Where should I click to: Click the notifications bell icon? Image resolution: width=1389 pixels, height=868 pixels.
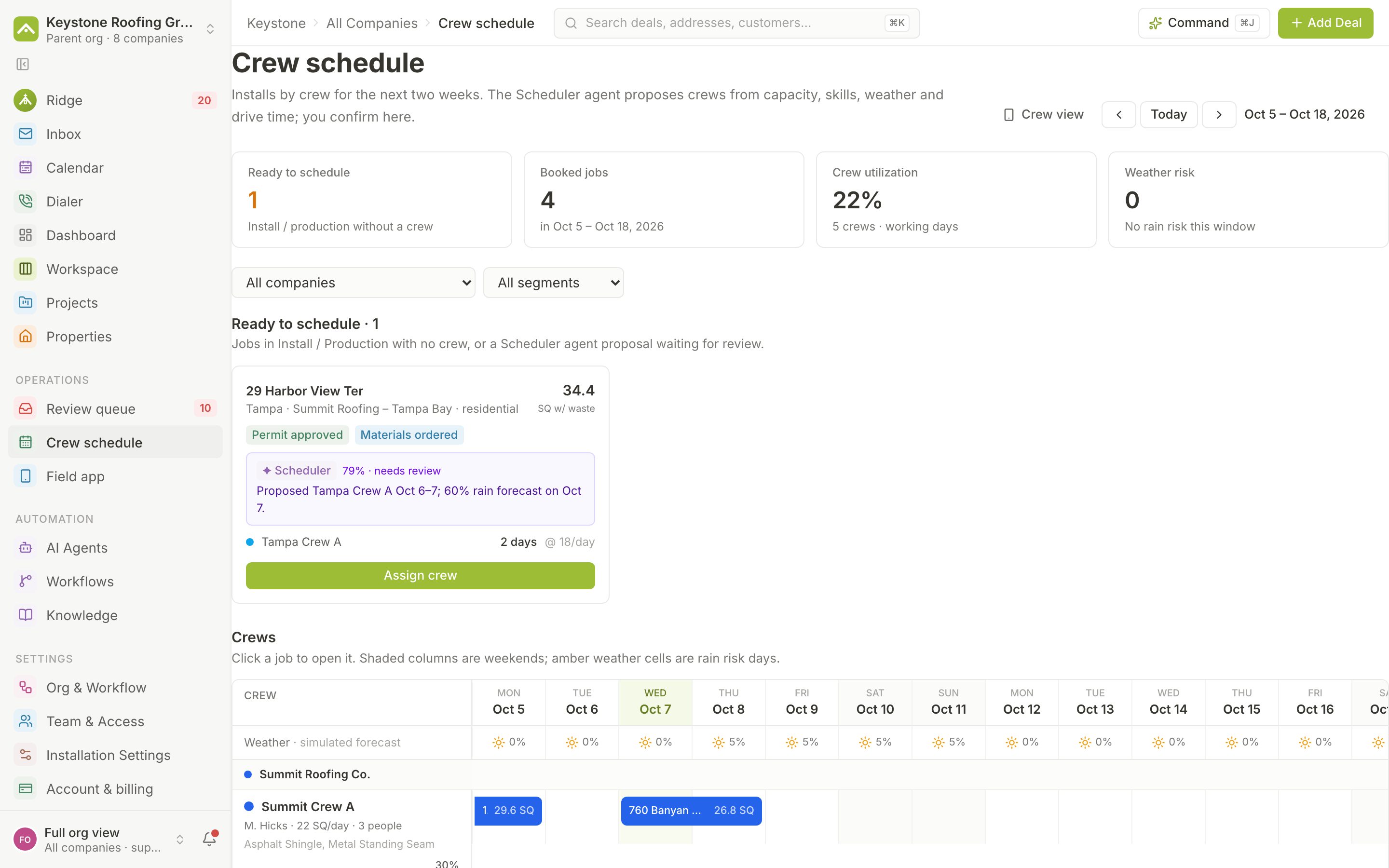pyautogui.click(x=209, y=839)
